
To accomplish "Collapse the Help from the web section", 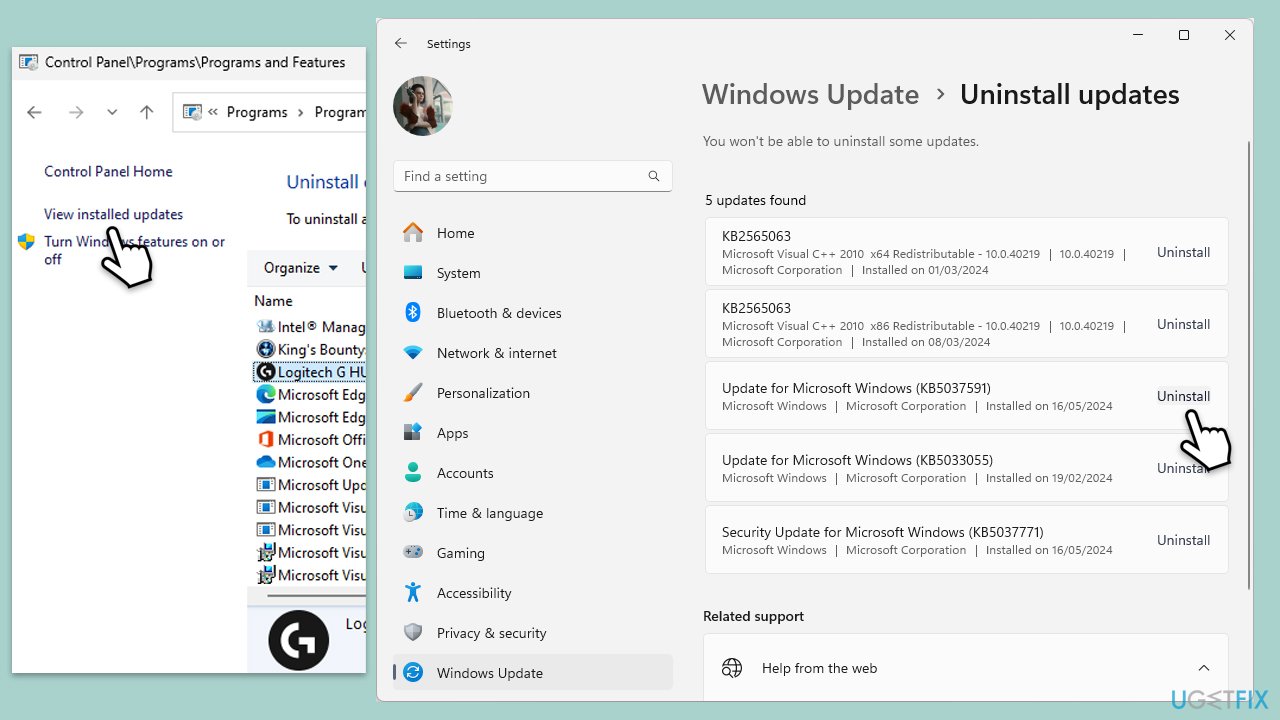I will (x=1204, y=668).
